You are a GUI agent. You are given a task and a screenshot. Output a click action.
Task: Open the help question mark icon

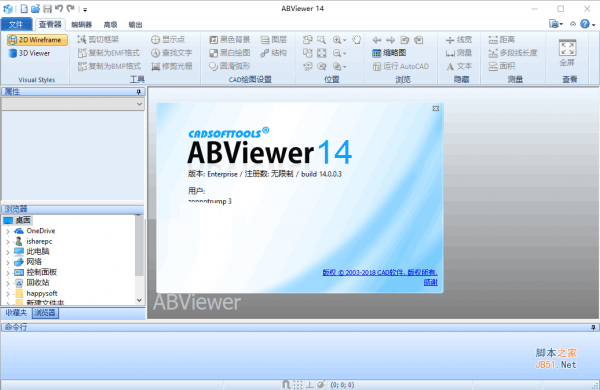click(x=585, y=24)
